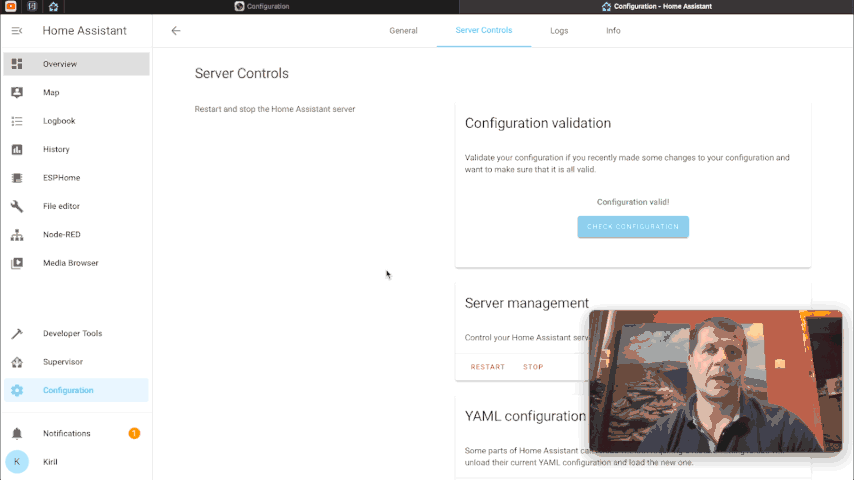Open Overview dashboard icon
The width and height of the screenshot is (854, 480).
(x=17, y=64)
